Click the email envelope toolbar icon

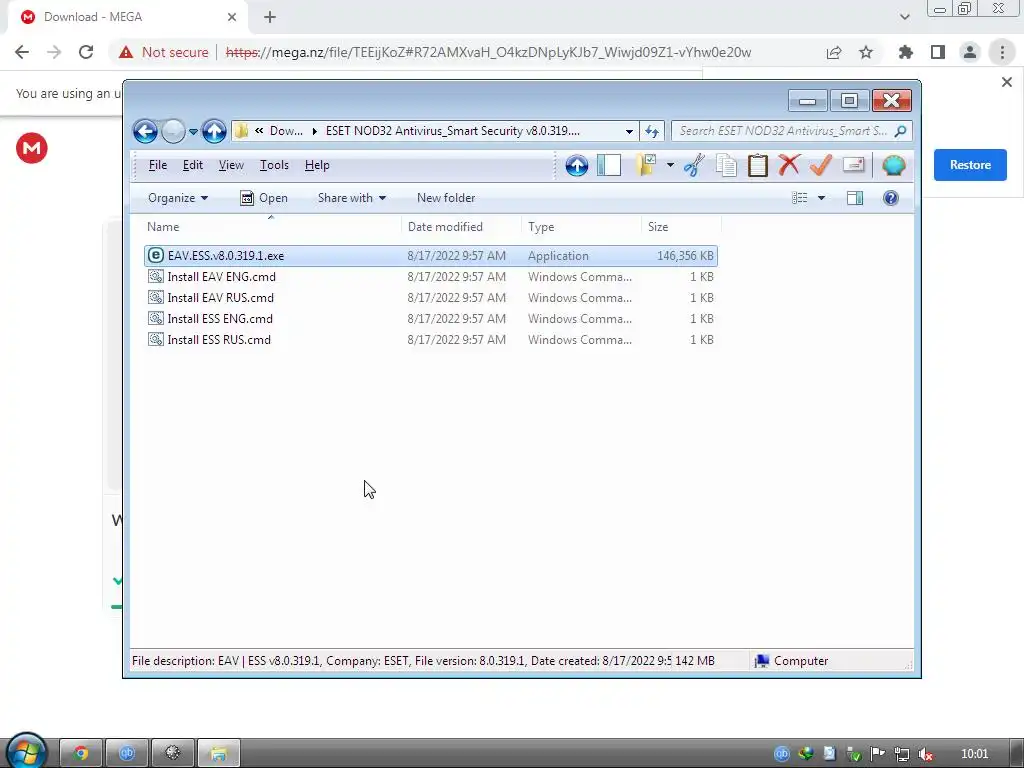point(854,165)
